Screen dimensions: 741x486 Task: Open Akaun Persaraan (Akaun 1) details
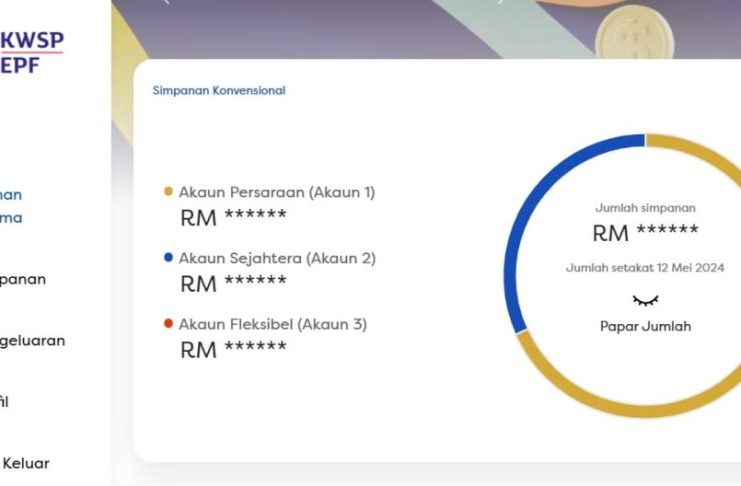[x=277, y=192]
